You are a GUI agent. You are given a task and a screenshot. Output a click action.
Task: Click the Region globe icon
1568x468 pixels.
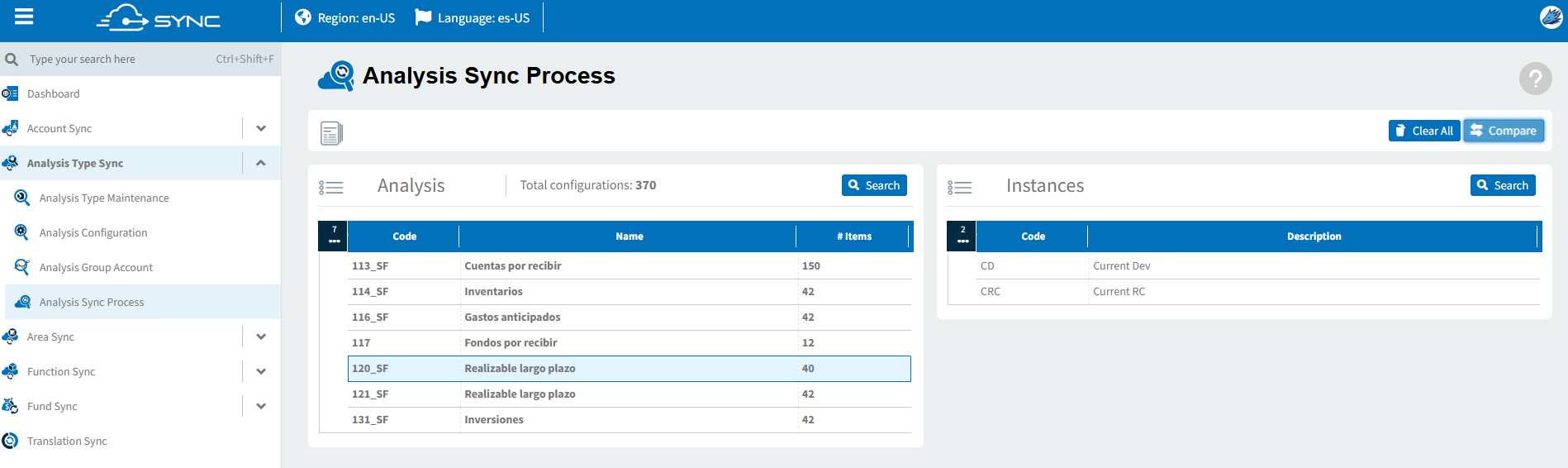pos(303,17)
